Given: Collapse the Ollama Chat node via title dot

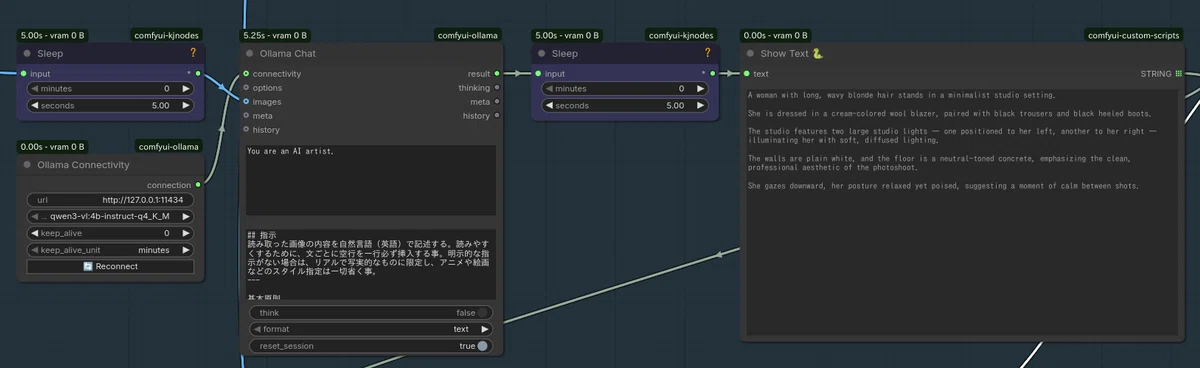Looking at the screenshot, I should pos(248,53).
